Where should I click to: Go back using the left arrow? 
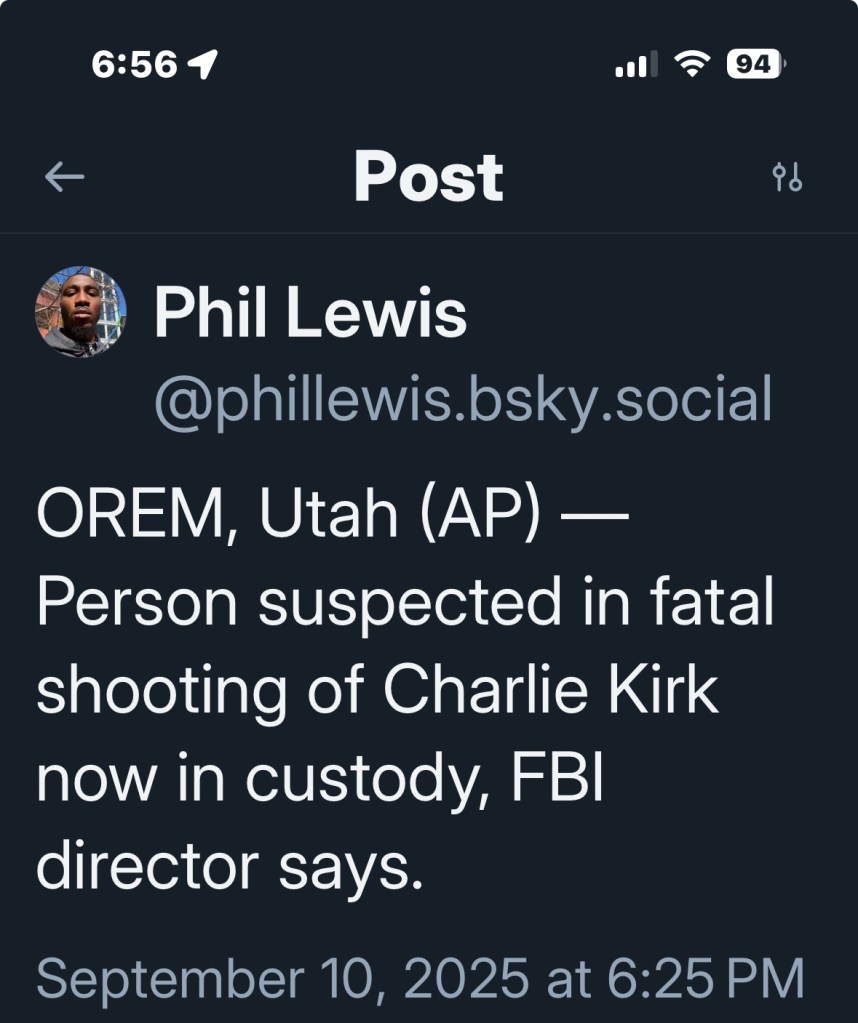65,178
